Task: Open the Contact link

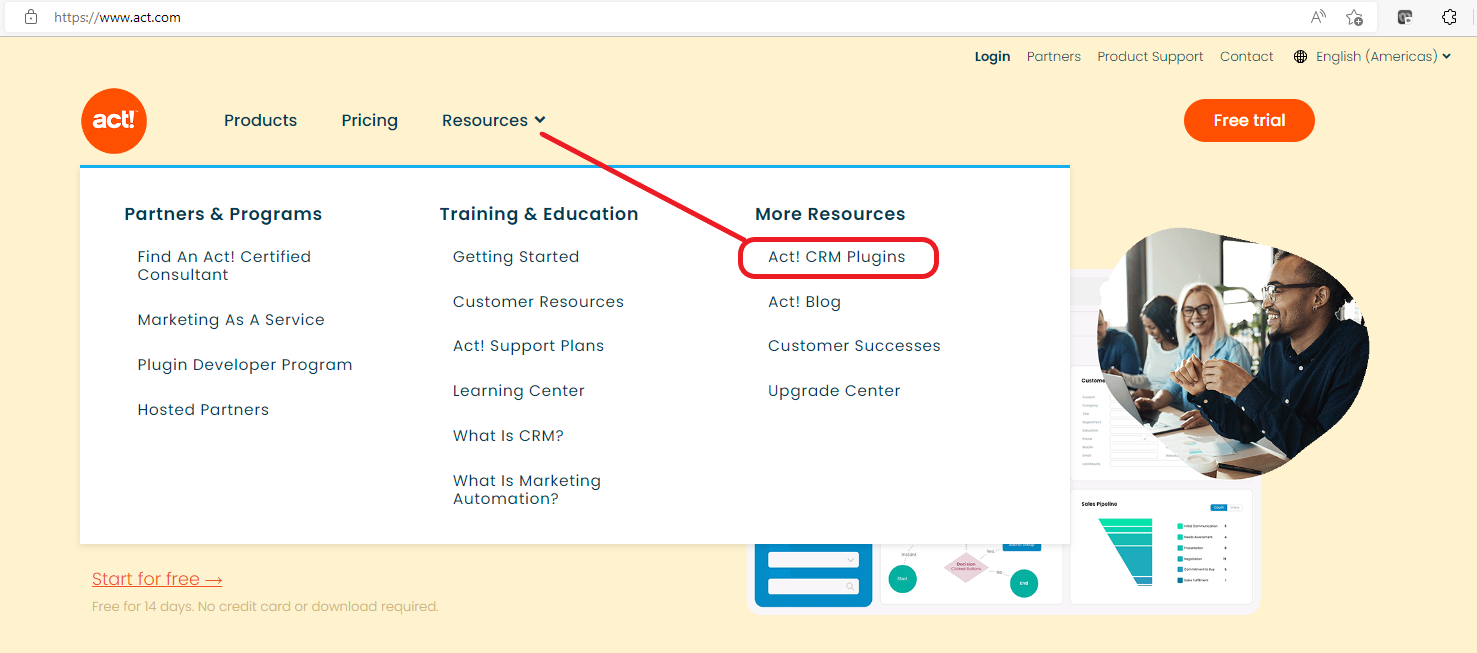Action: click(x=1246, y=57)
